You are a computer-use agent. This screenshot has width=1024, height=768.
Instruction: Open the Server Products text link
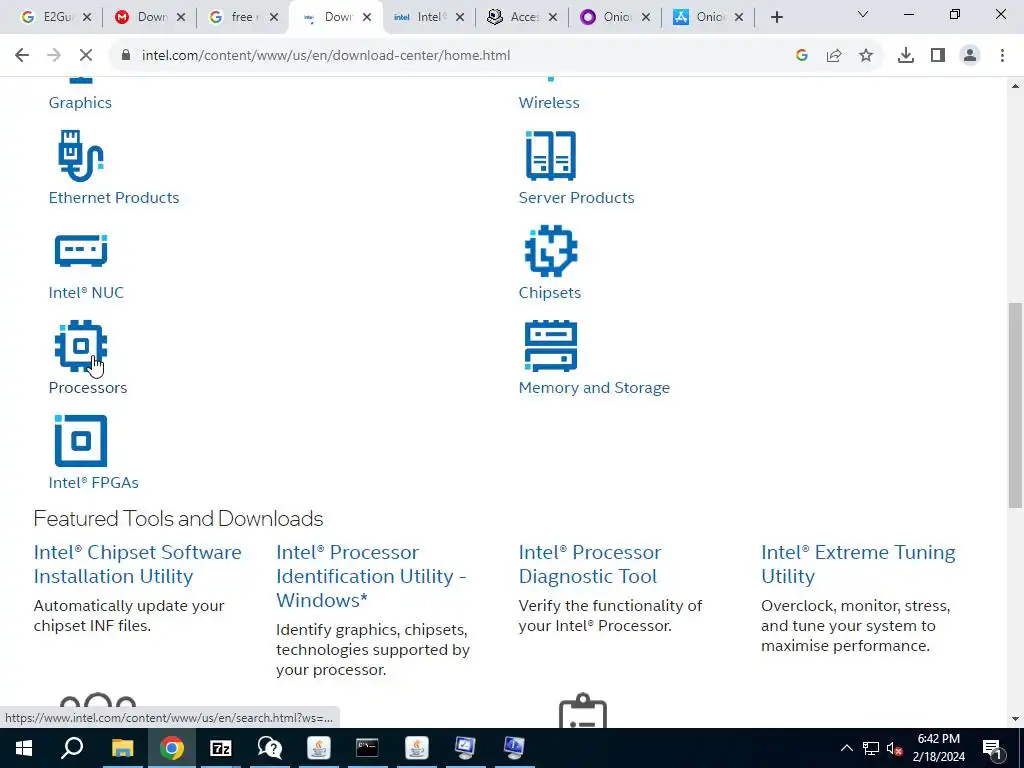point(577,198)
